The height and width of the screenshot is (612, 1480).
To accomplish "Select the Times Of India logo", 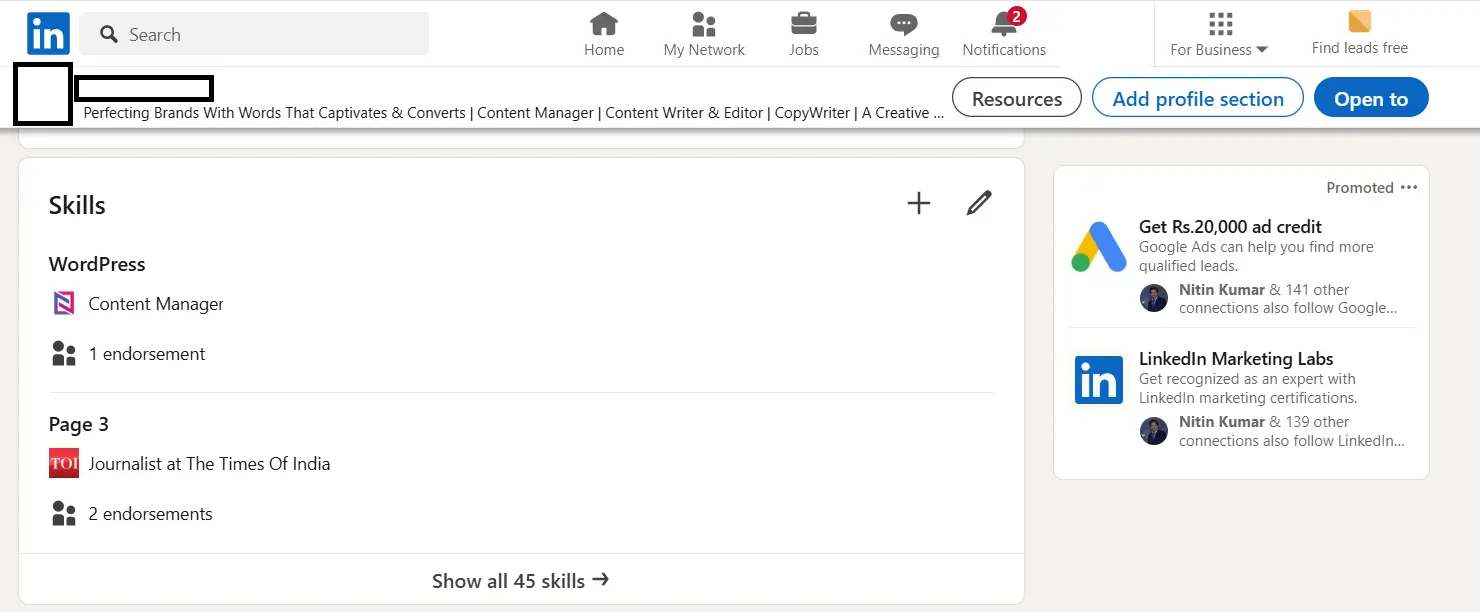I will point(63,463).
